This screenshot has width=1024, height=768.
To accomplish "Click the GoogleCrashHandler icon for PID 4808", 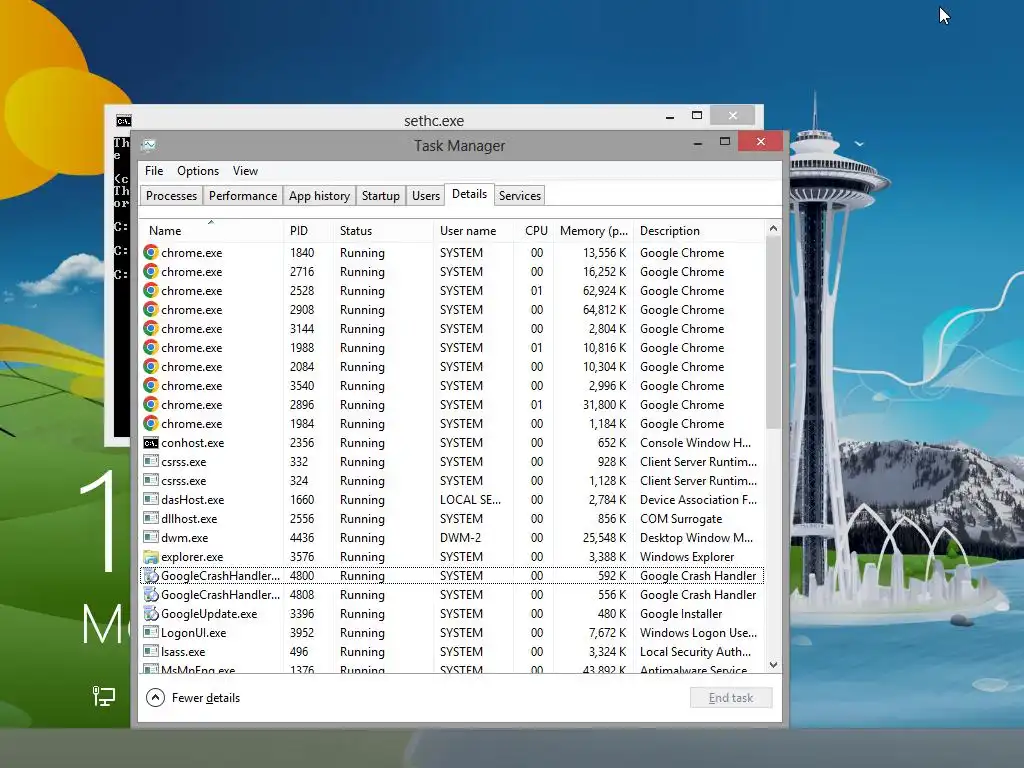I will tap(151, 594).
